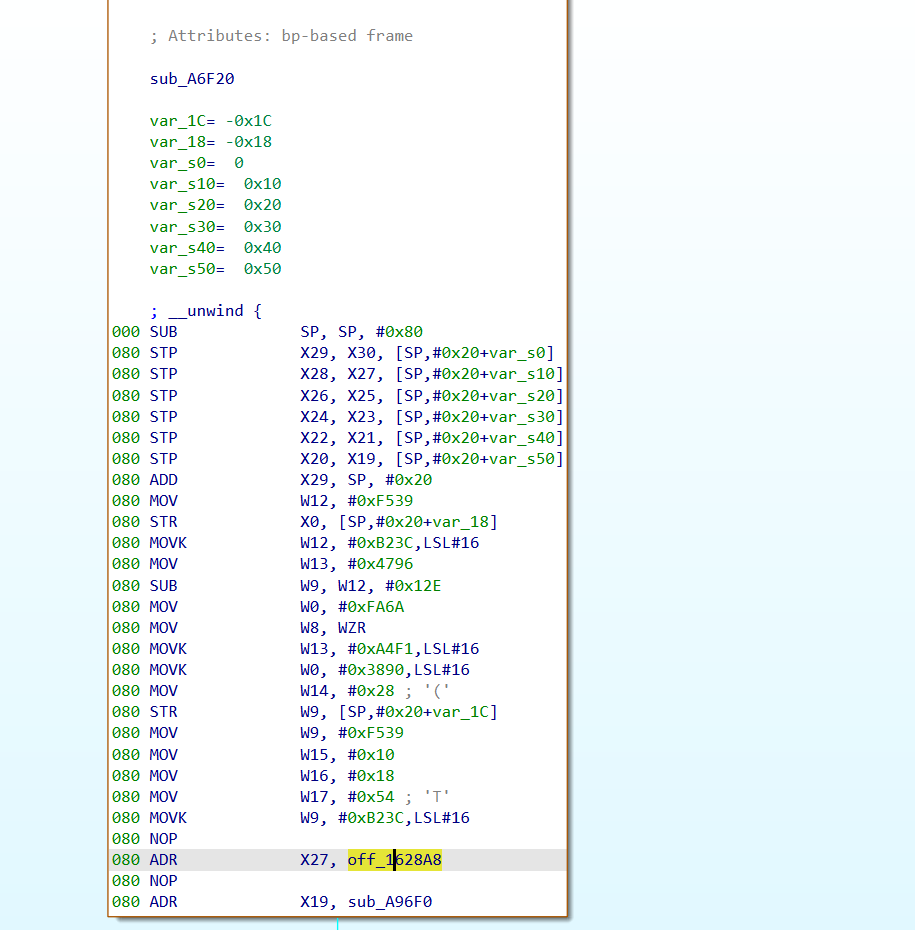915x930 pixels.
Task: Click MOVK W0, #0x3890,LSL#16 line
Action: (310, 670)
